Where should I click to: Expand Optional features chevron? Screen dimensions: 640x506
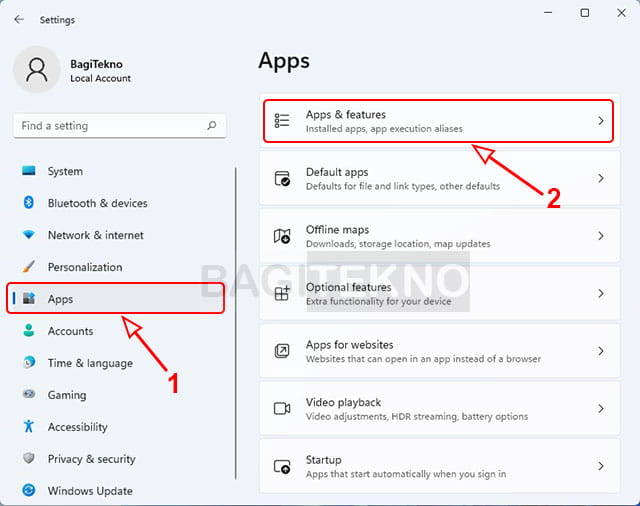click(x=600, y=293)
